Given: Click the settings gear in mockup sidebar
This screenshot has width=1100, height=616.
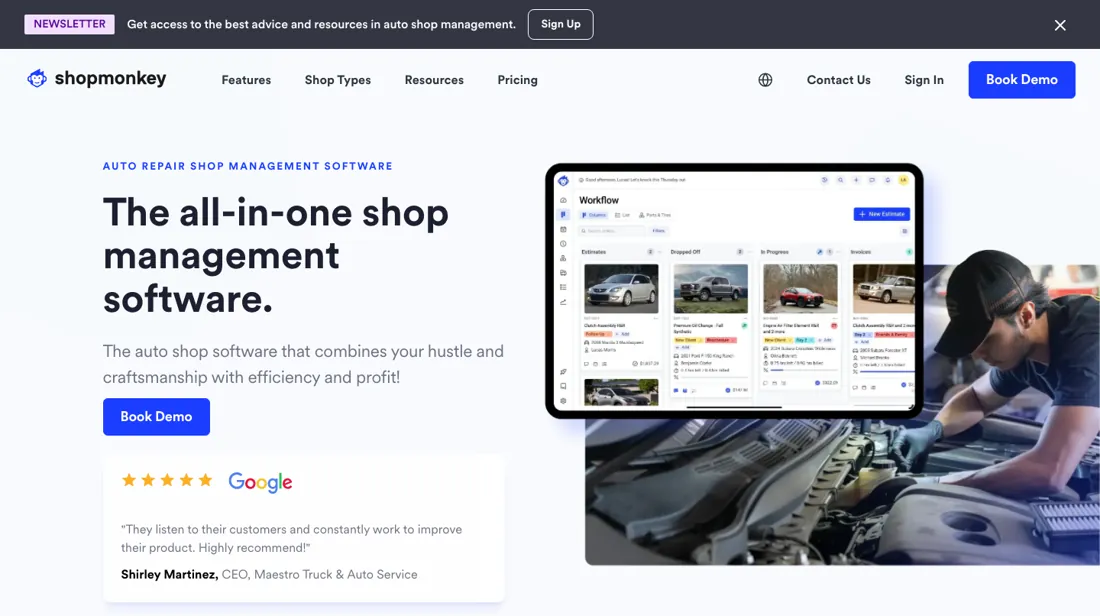Looking at the screenshot, I should [563, 401].
